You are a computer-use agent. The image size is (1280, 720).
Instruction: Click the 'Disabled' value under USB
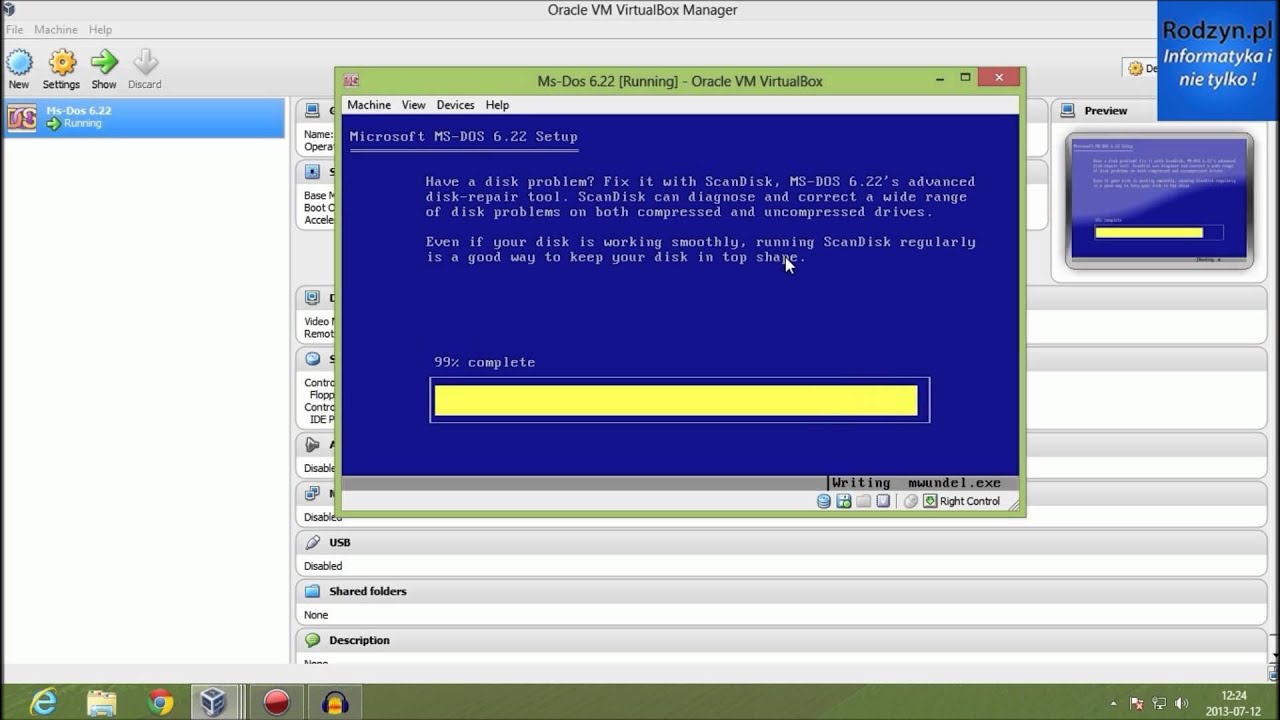323,566
